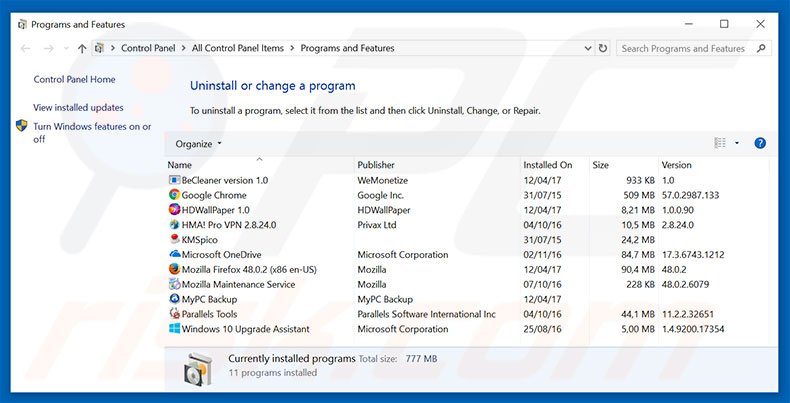Open the recent locations dropdown arrow
This screenshot has height=403, width=790.
(66, 48)
